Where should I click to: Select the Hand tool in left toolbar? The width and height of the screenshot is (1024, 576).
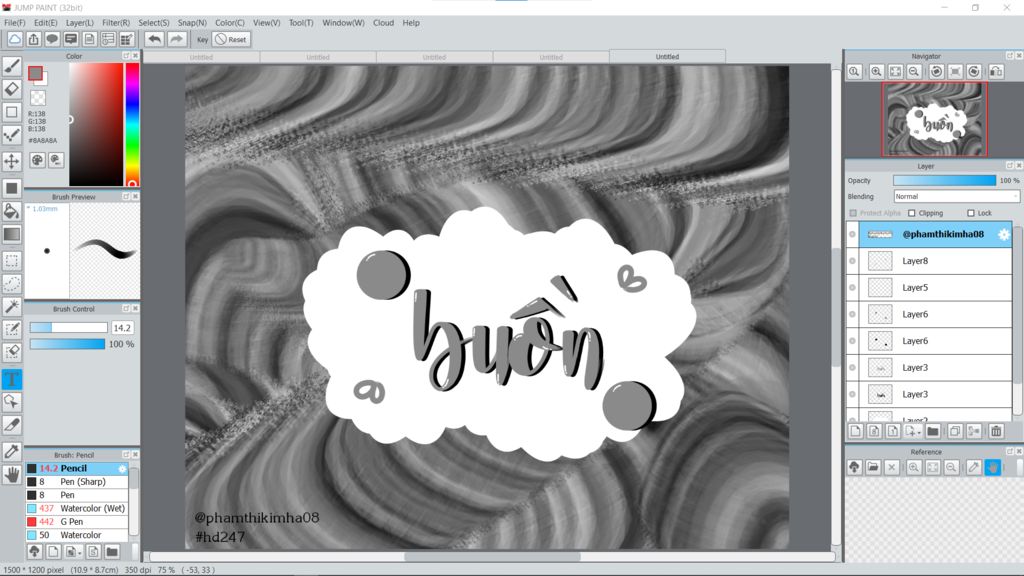(x=12, y=474)
